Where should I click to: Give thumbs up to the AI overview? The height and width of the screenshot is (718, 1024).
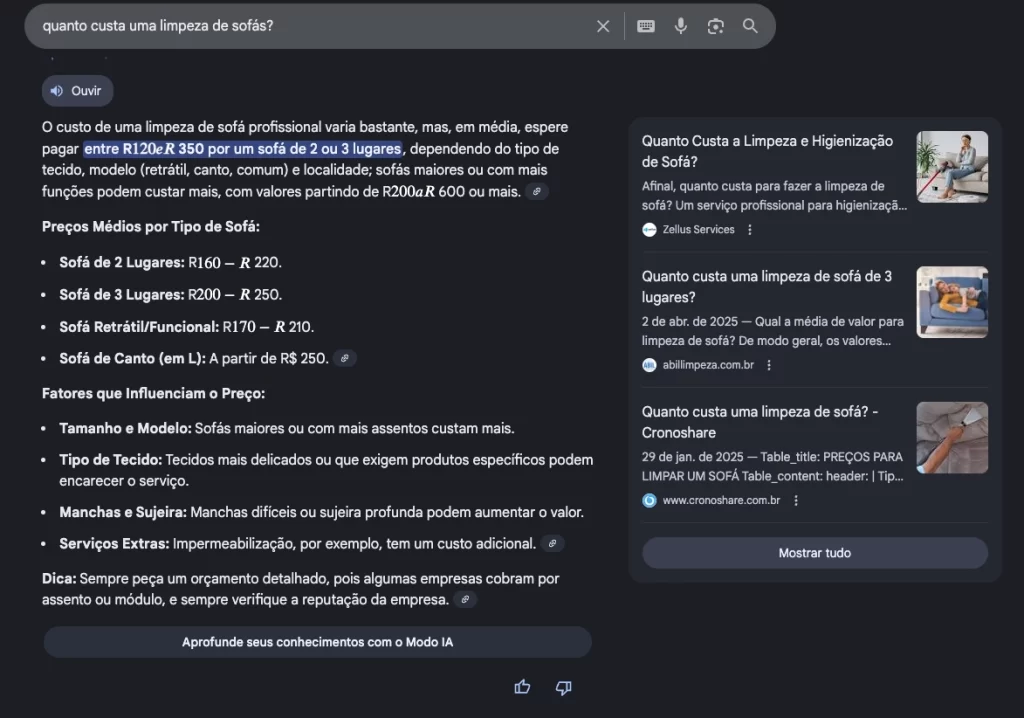[522, 687]
